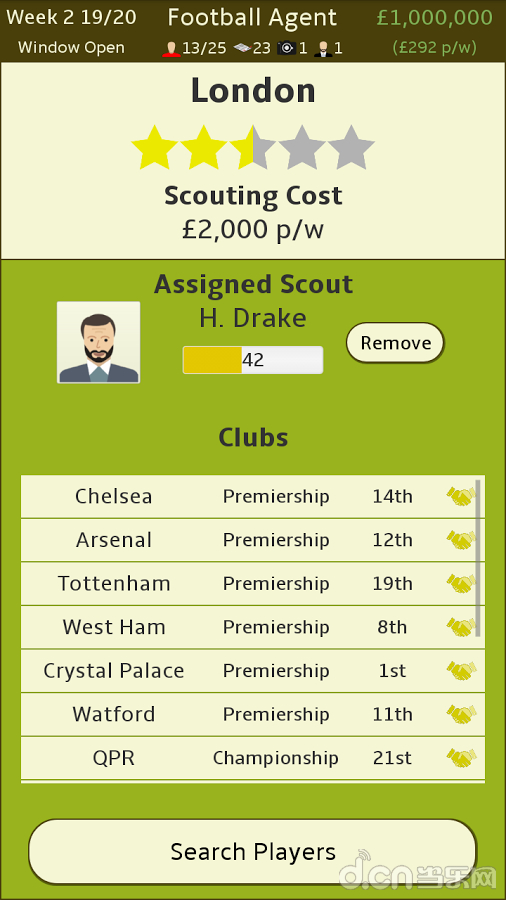This screenshot has height=900, width=506.
Task: Click the handshake icon next to QPR
Action: click(461, 758)
